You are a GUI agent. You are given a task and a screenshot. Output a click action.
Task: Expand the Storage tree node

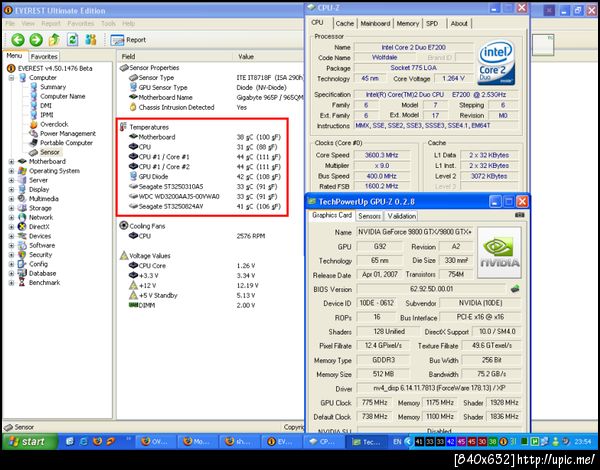pos(11,208)
